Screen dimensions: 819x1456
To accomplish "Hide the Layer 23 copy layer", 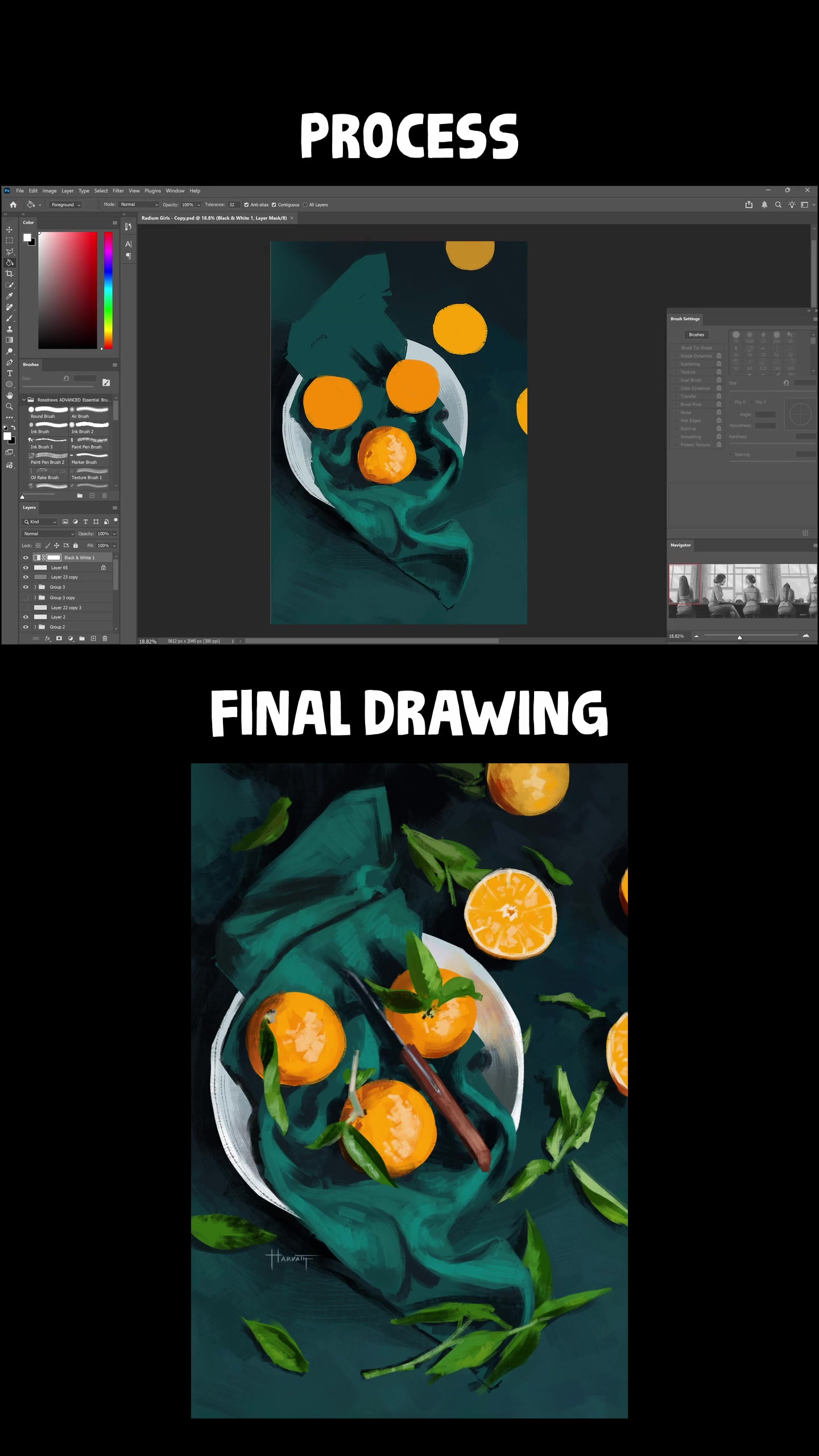I will tap(26, 577).
